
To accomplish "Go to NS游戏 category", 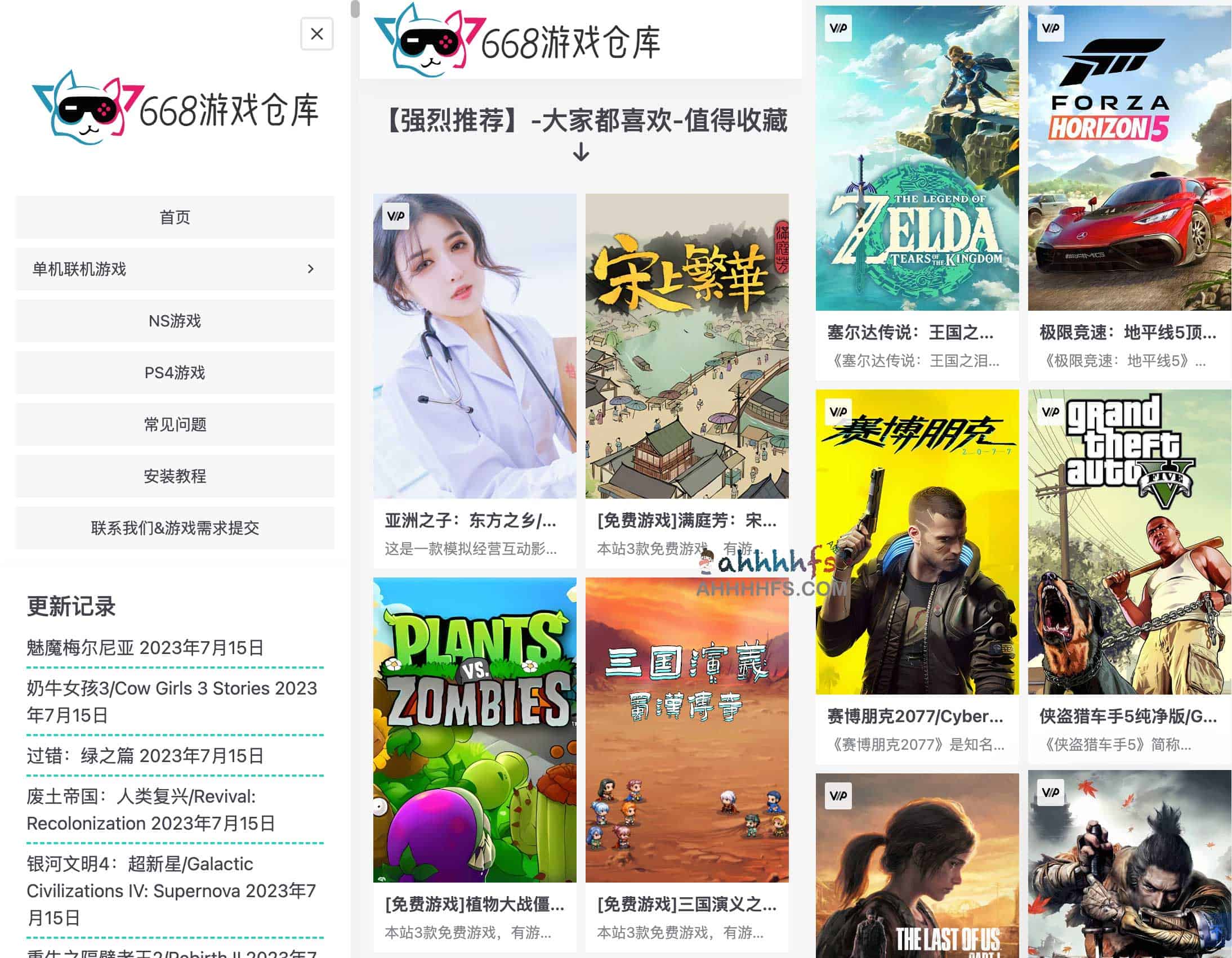I will coord(175,321).
